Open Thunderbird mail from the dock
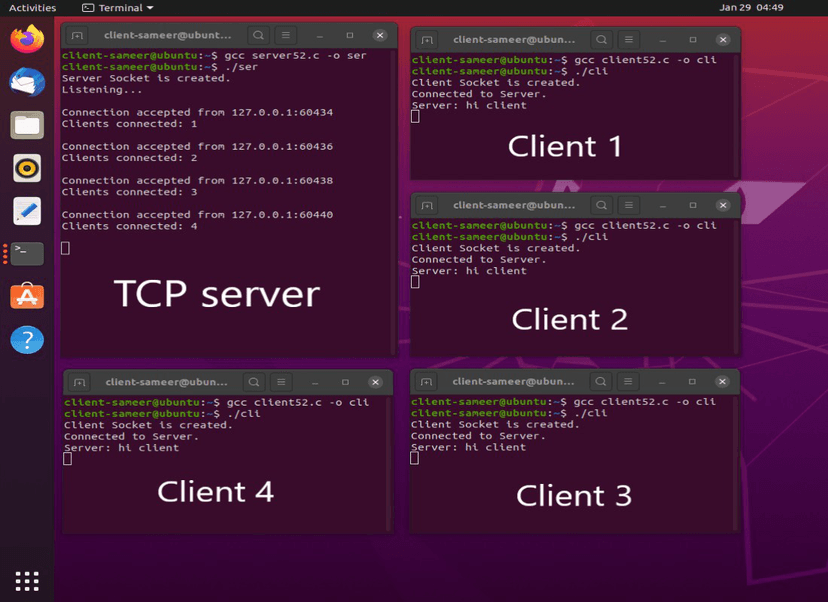This screenshot has height=602, width=828. click(25, 82)
